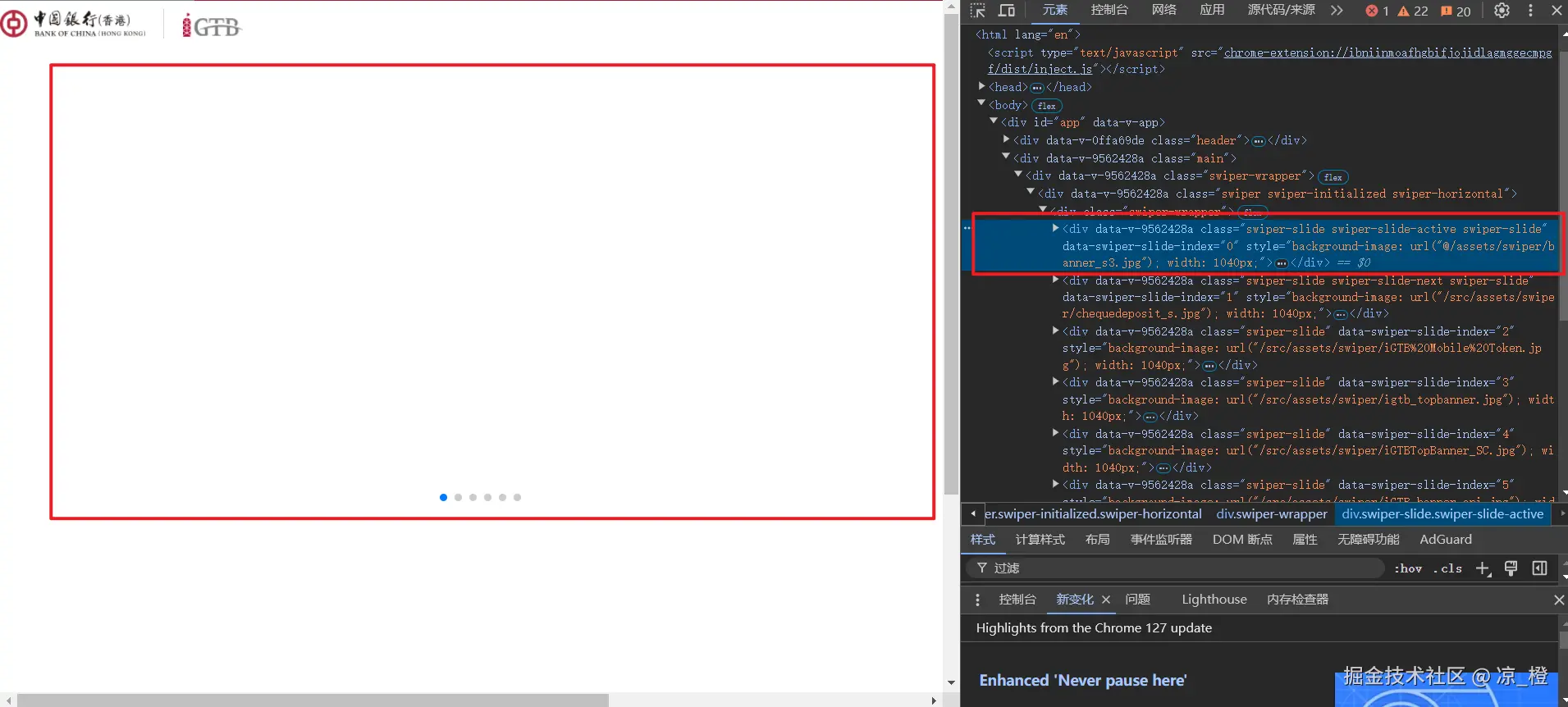
Task: Switch to the 元素 tab
Action: 1055,11
